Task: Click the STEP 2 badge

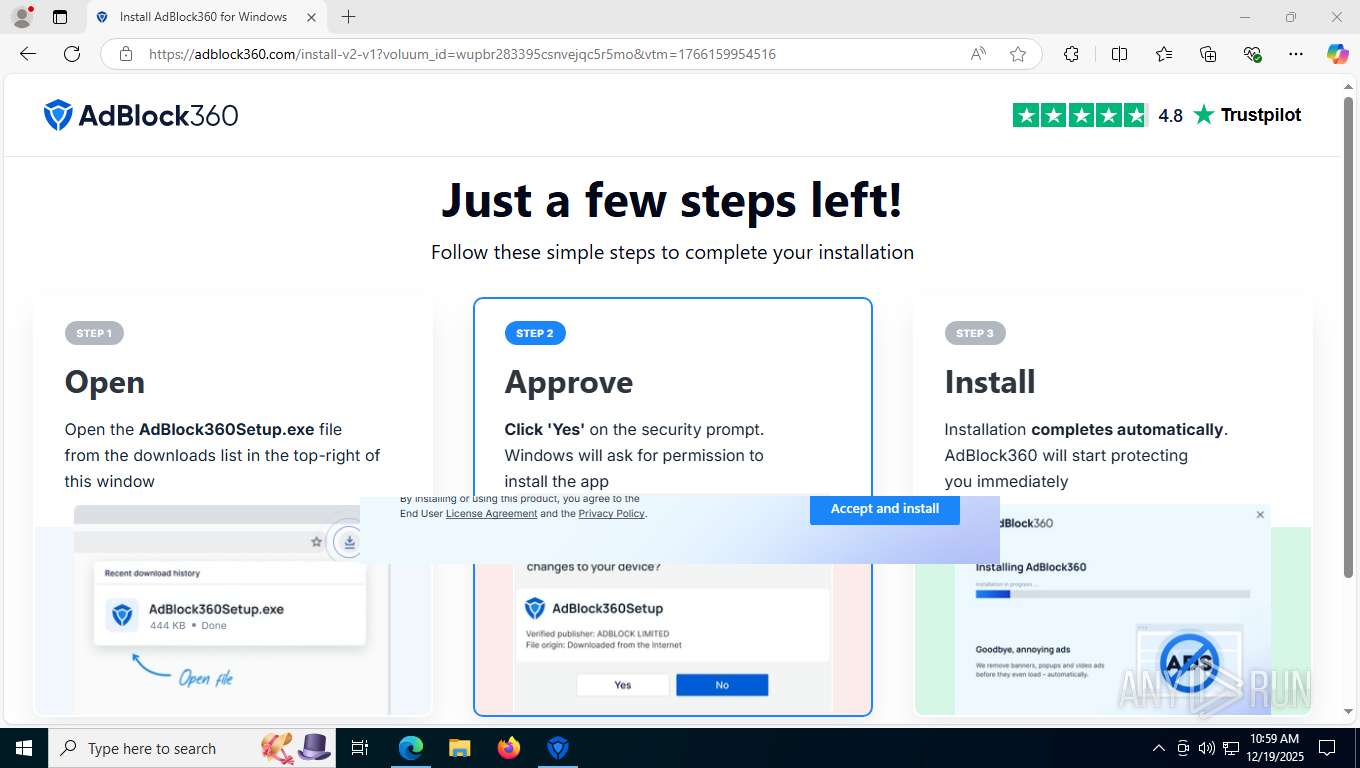Action: point(535,333)
